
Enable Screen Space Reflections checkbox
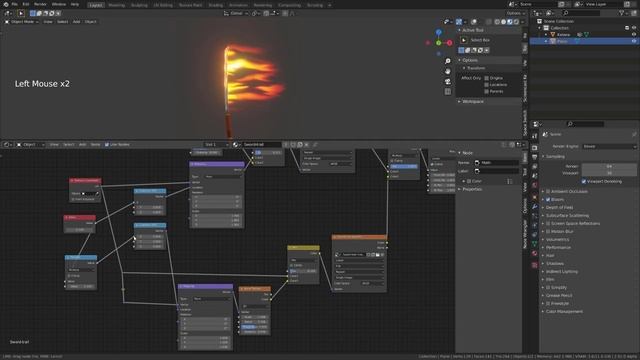pos(548,224)
